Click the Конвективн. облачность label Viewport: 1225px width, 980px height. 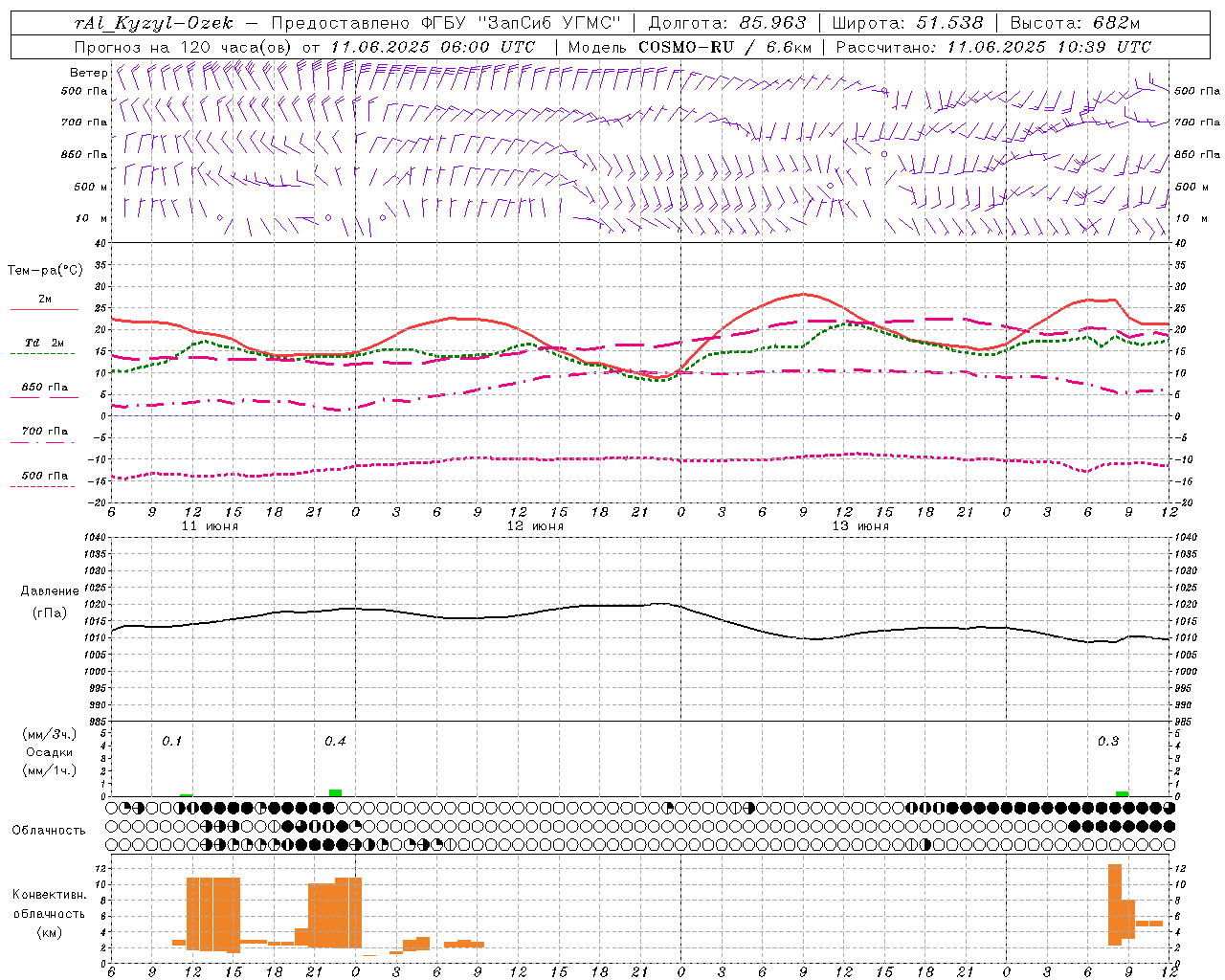pyautogui.click(x=49, y=904)
